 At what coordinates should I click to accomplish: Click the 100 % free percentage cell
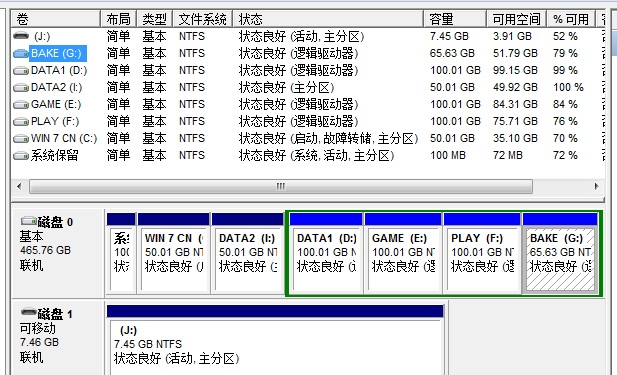point(568,87)
